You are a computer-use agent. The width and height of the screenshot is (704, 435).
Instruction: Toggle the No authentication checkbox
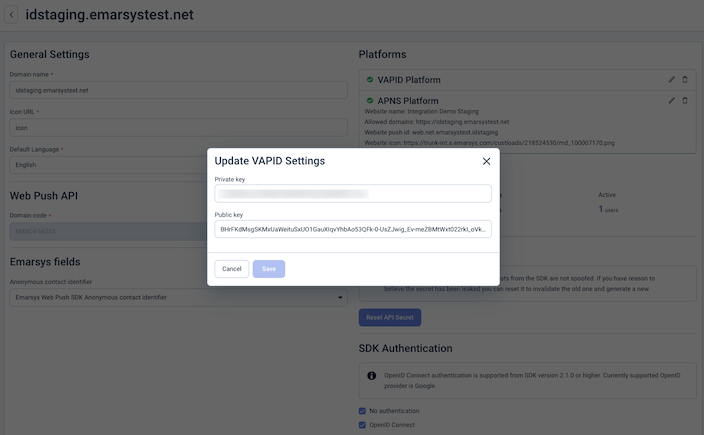click(x=363, y=411)
